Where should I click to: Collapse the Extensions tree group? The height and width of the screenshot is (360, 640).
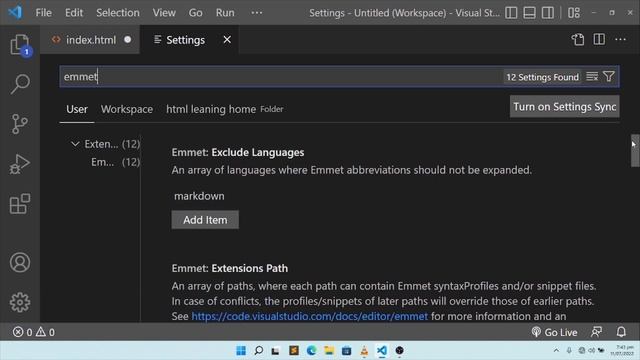coord(75,144)
